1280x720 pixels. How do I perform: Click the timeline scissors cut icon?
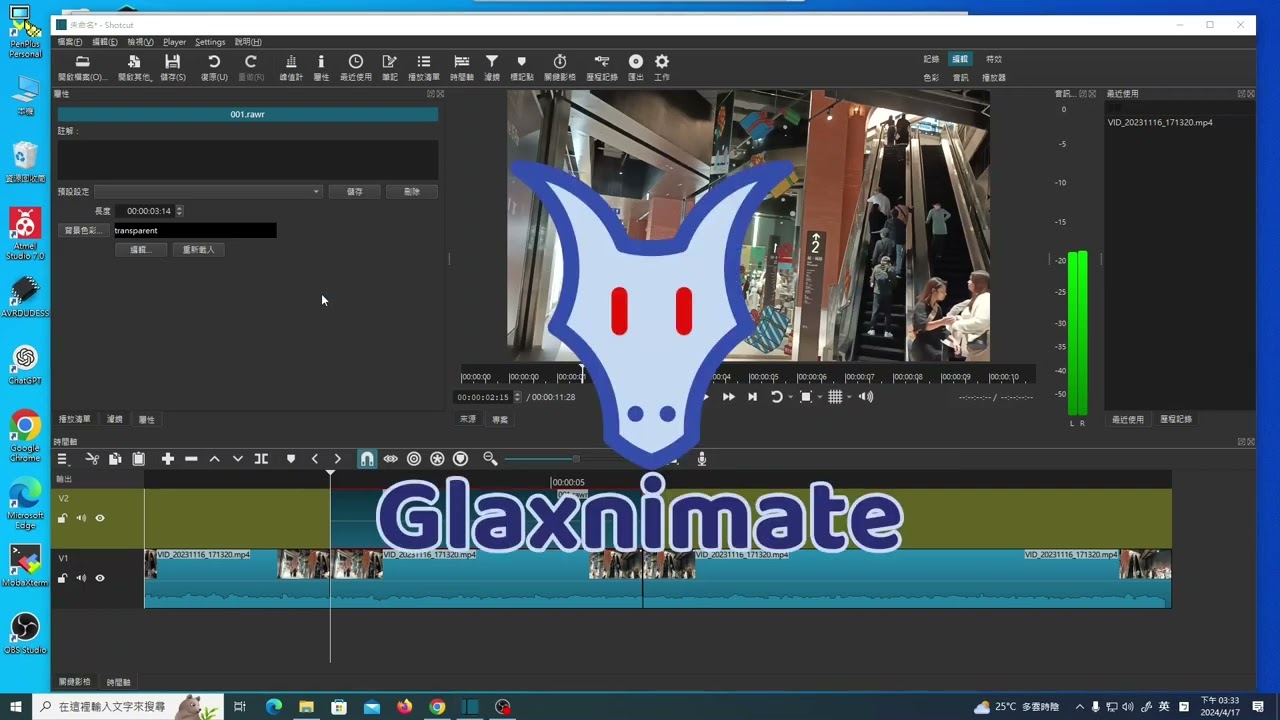coord(92,459)
